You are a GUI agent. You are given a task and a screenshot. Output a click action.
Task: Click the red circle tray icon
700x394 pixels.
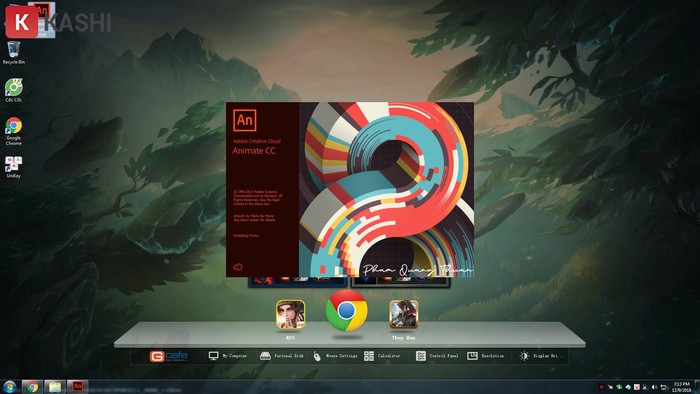point(602,387)
